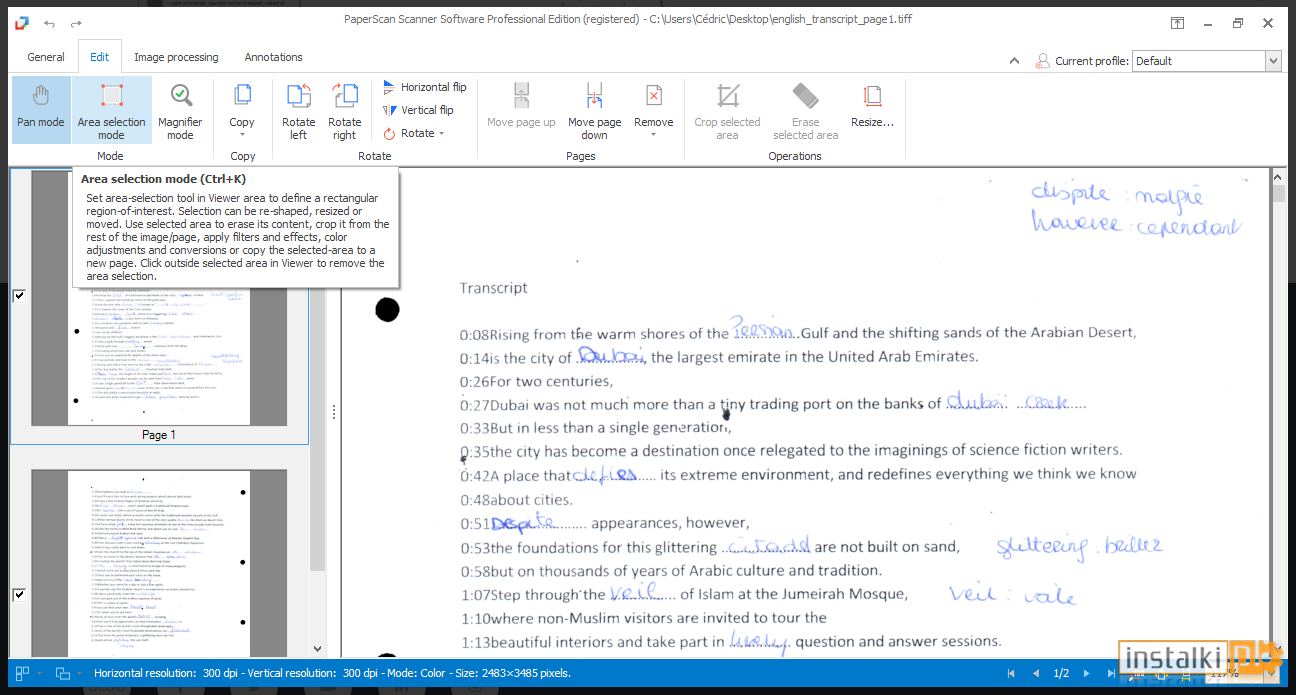Collapse the ribbon with the chevron
Image resolution: width=1296 pixels, height=695 pixels.
[1015, 62]
